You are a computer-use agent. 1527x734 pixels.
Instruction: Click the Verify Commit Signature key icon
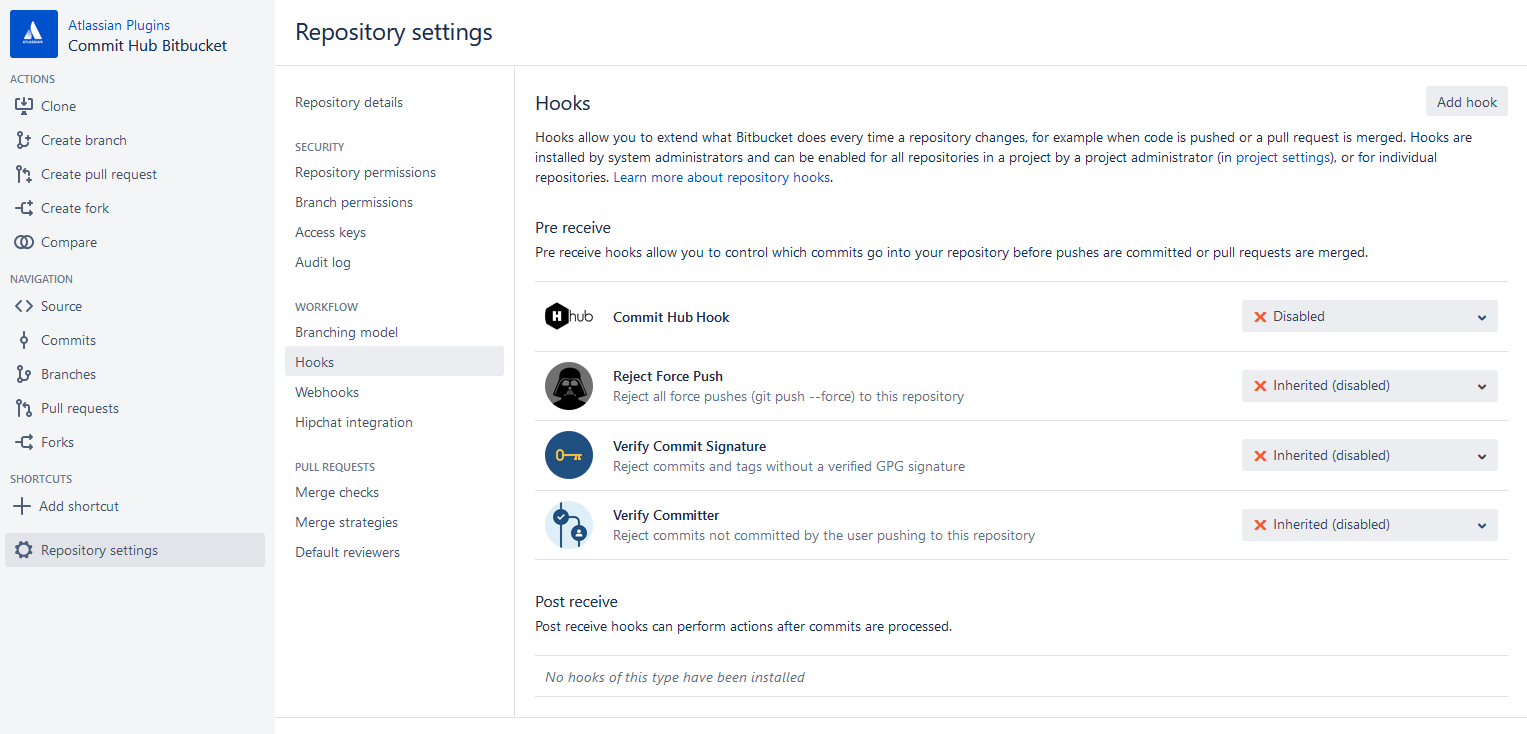(569, 455)
